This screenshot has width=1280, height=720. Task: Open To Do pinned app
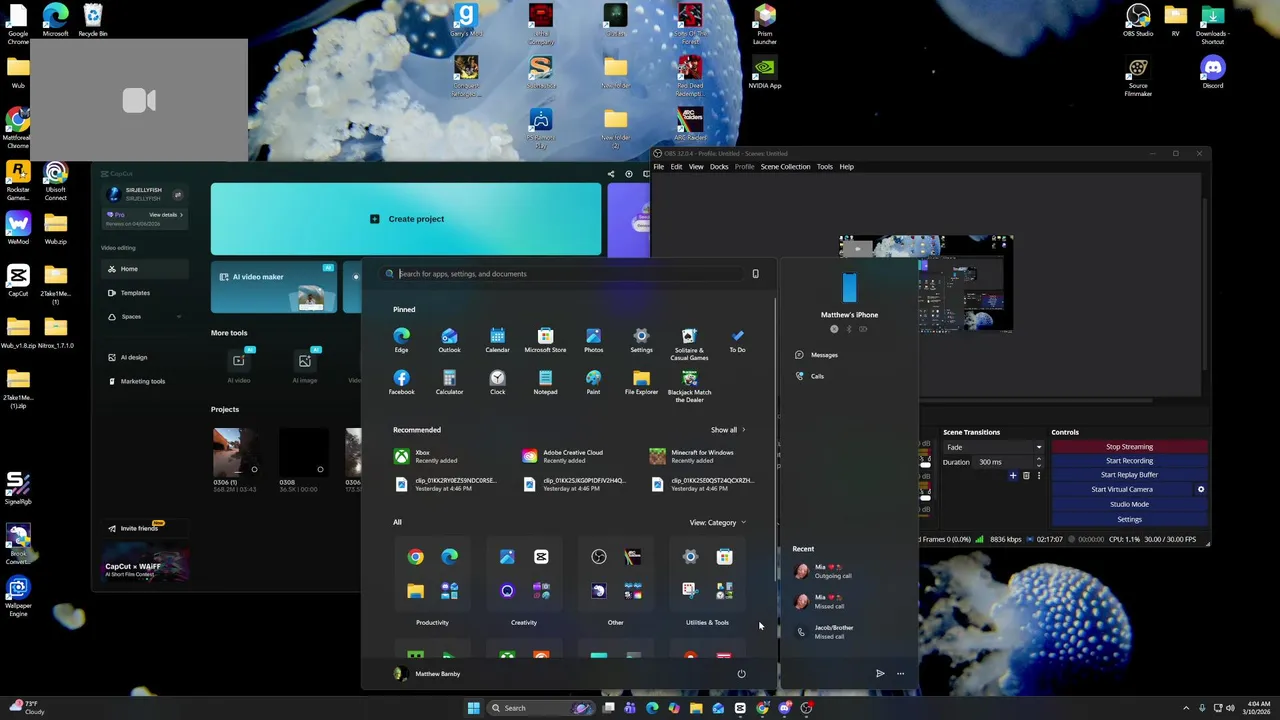737,340
